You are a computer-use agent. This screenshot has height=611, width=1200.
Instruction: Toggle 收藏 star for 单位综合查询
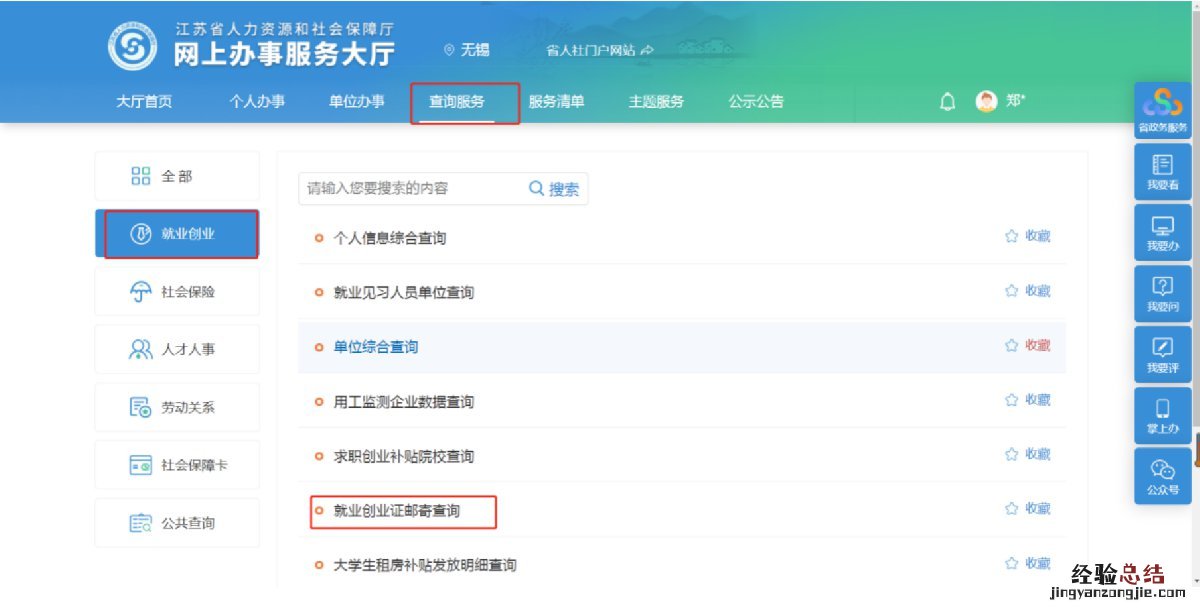(x=1011, y=345)
